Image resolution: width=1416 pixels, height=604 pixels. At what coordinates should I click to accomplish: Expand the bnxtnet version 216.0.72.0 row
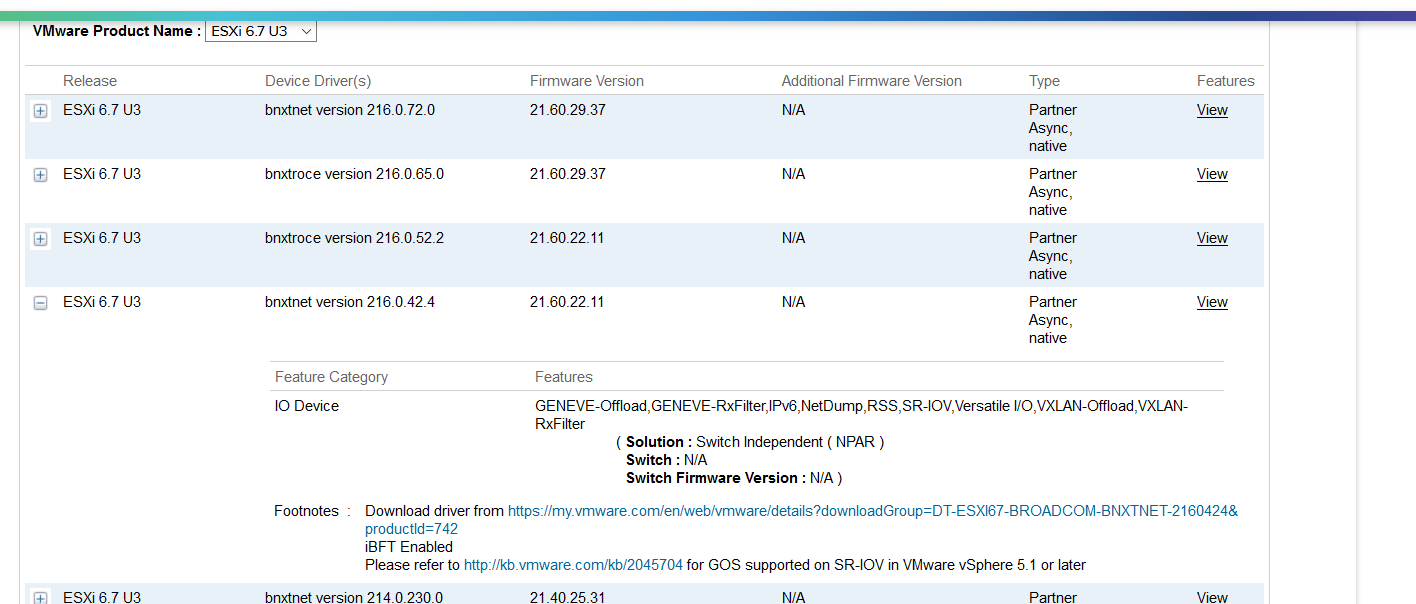(x=40, y=111)
